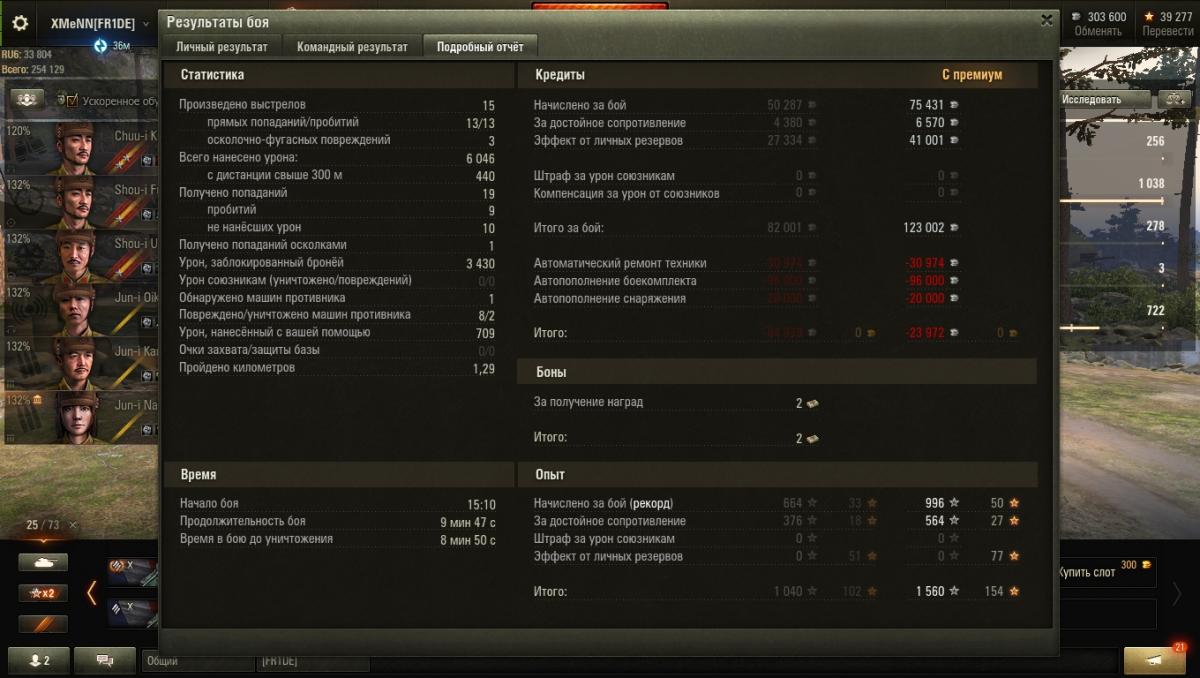Screen dimensions: 1200x678
Task: Click the Обменять credits link
Action: 1098,31
